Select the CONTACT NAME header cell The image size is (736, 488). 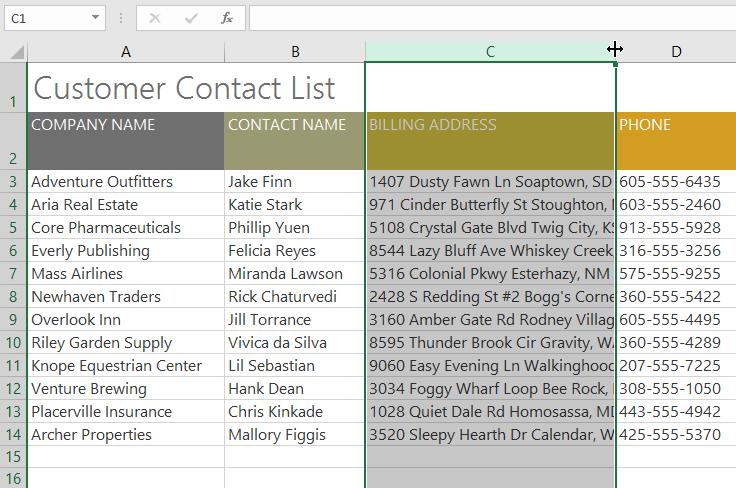point(294,141)
